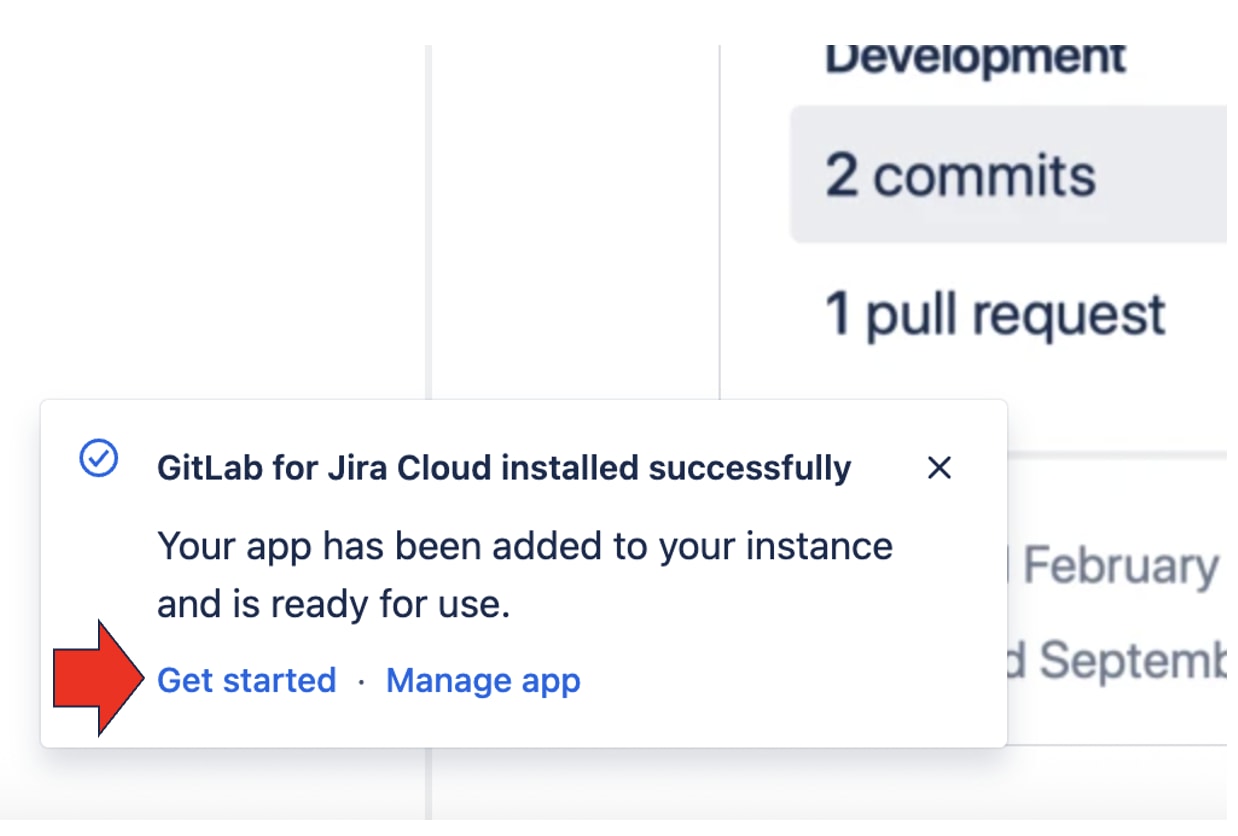Dismiss the GitLab installed notification
1238x836 pixels.
(939, 467)
